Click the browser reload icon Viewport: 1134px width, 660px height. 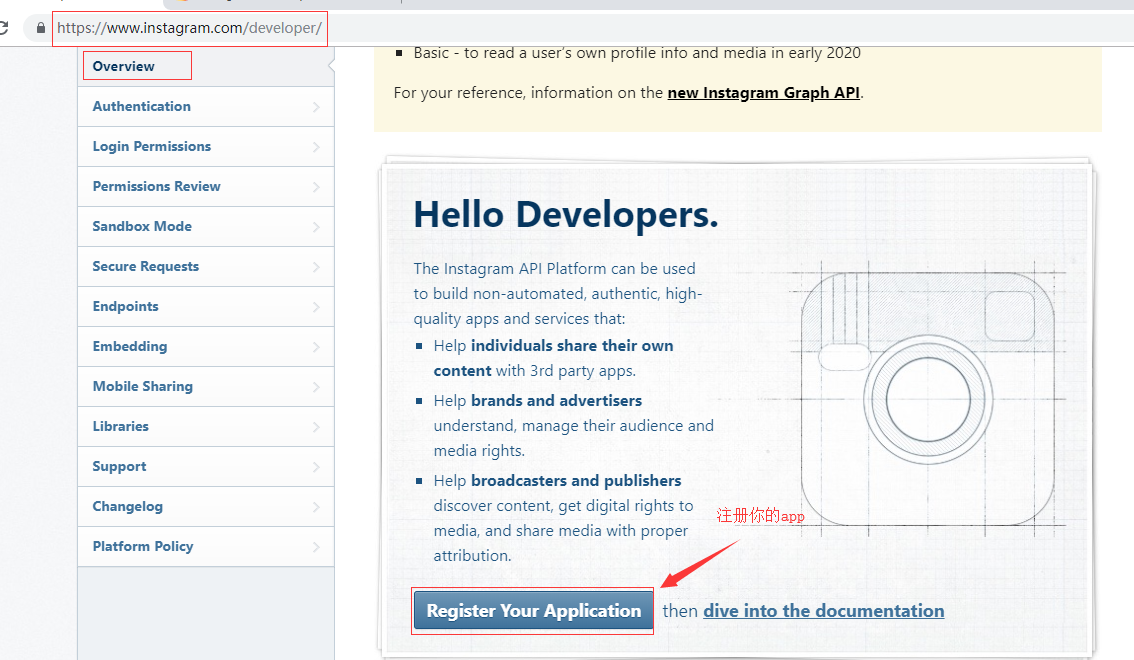[x=3, y=28]
